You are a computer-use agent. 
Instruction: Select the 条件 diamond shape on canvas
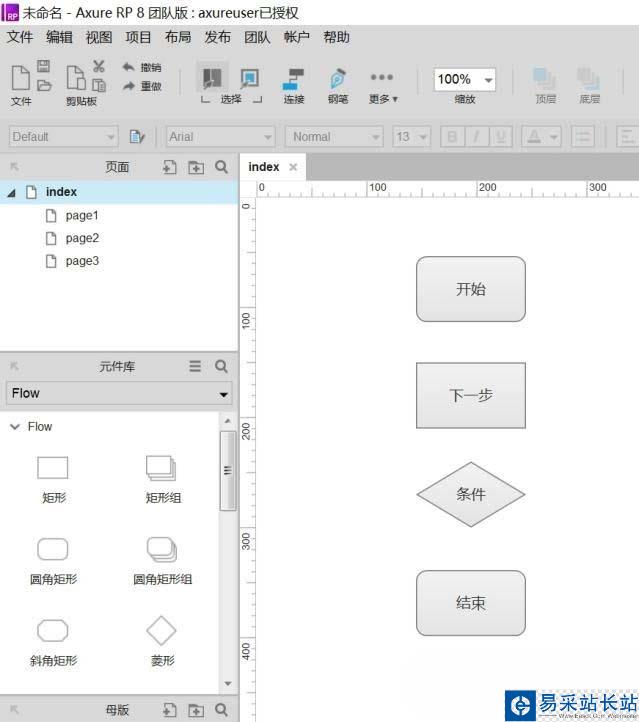tap(471, 495)
